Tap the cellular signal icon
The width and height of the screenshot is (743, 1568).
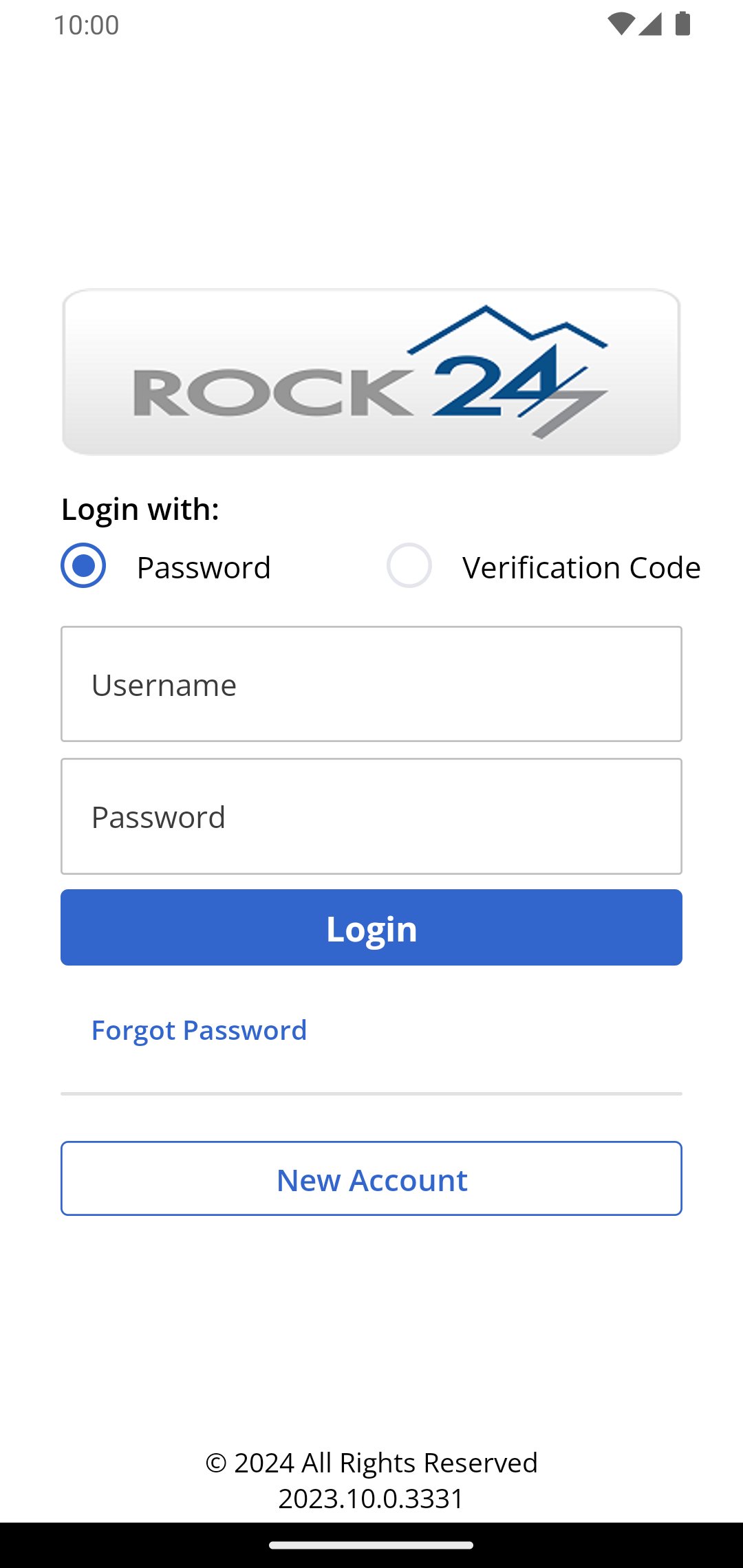tap(650, 24)
